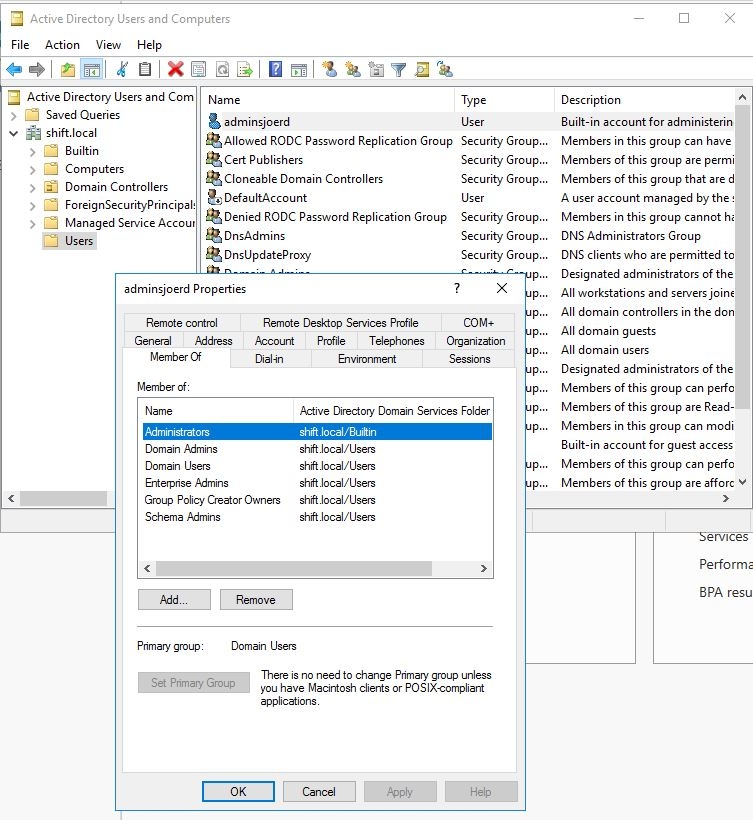This screenshot has width=753, height=820.
Task: Expand the Builtin container node
Action: (32, 152)
